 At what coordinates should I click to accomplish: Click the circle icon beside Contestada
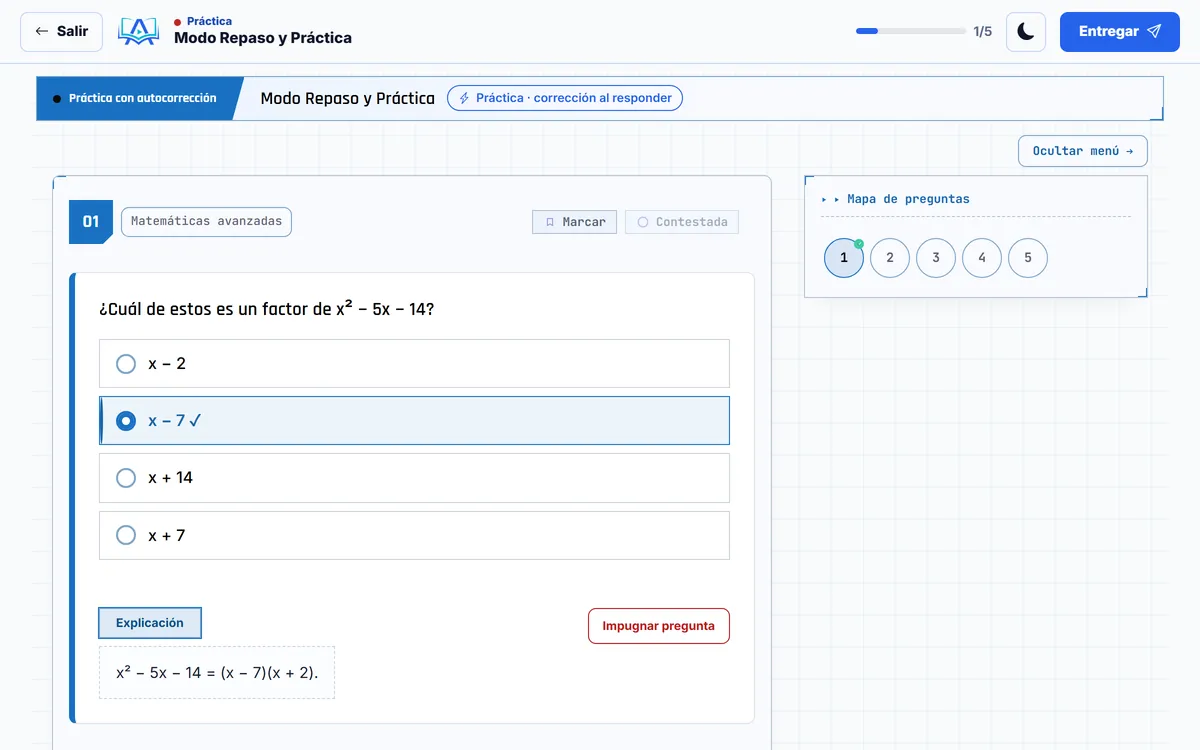point(643,222)
